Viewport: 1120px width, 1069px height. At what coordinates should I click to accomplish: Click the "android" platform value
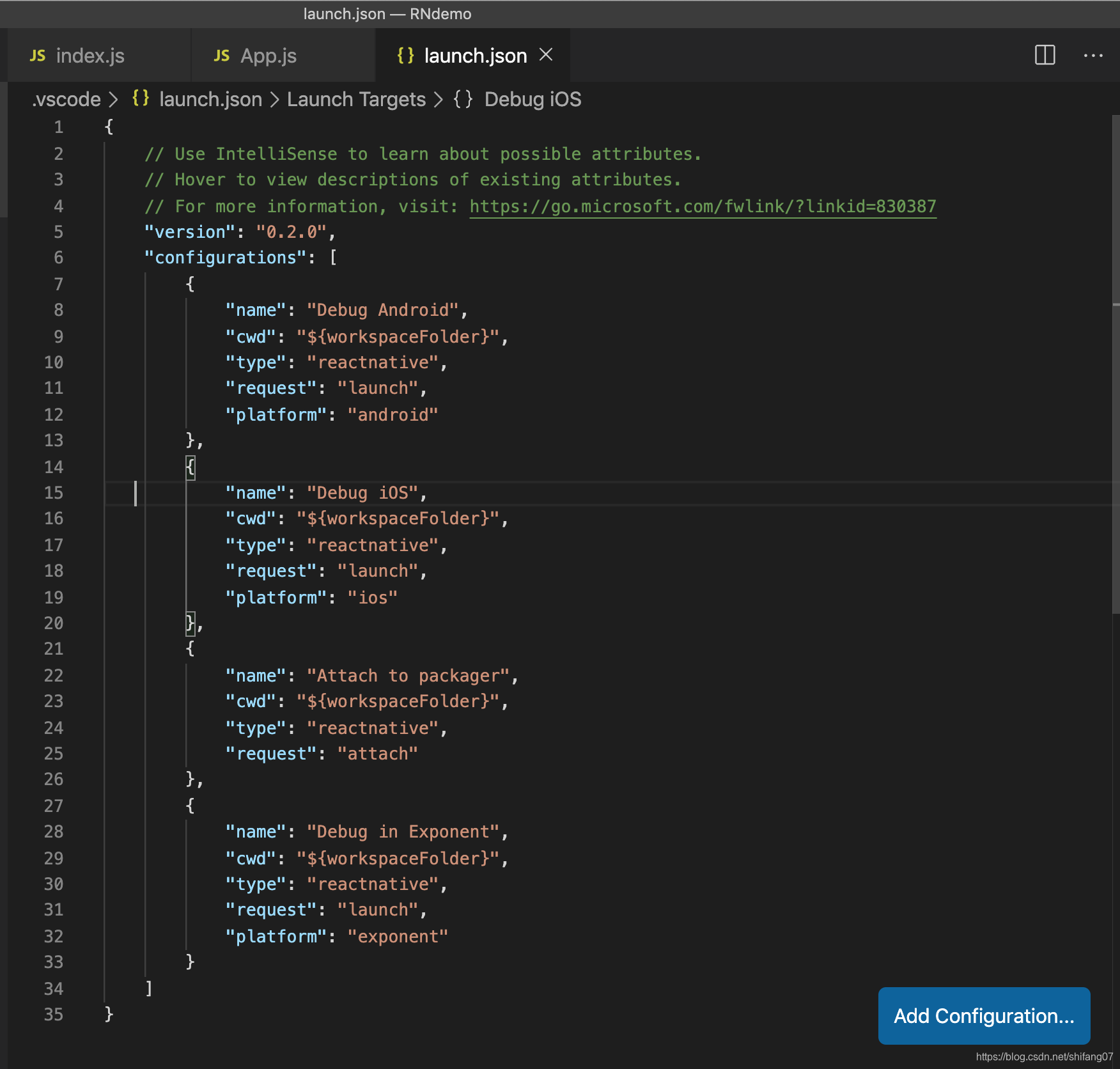point(393,415)
